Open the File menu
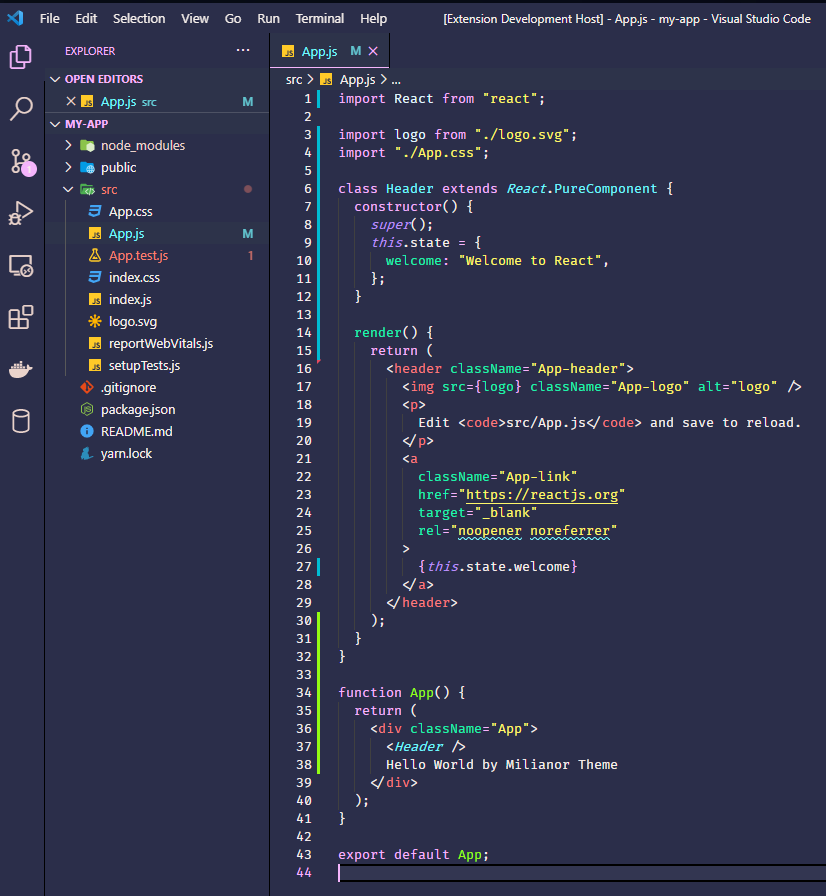 pyautogui.click(x=50, y=18)
